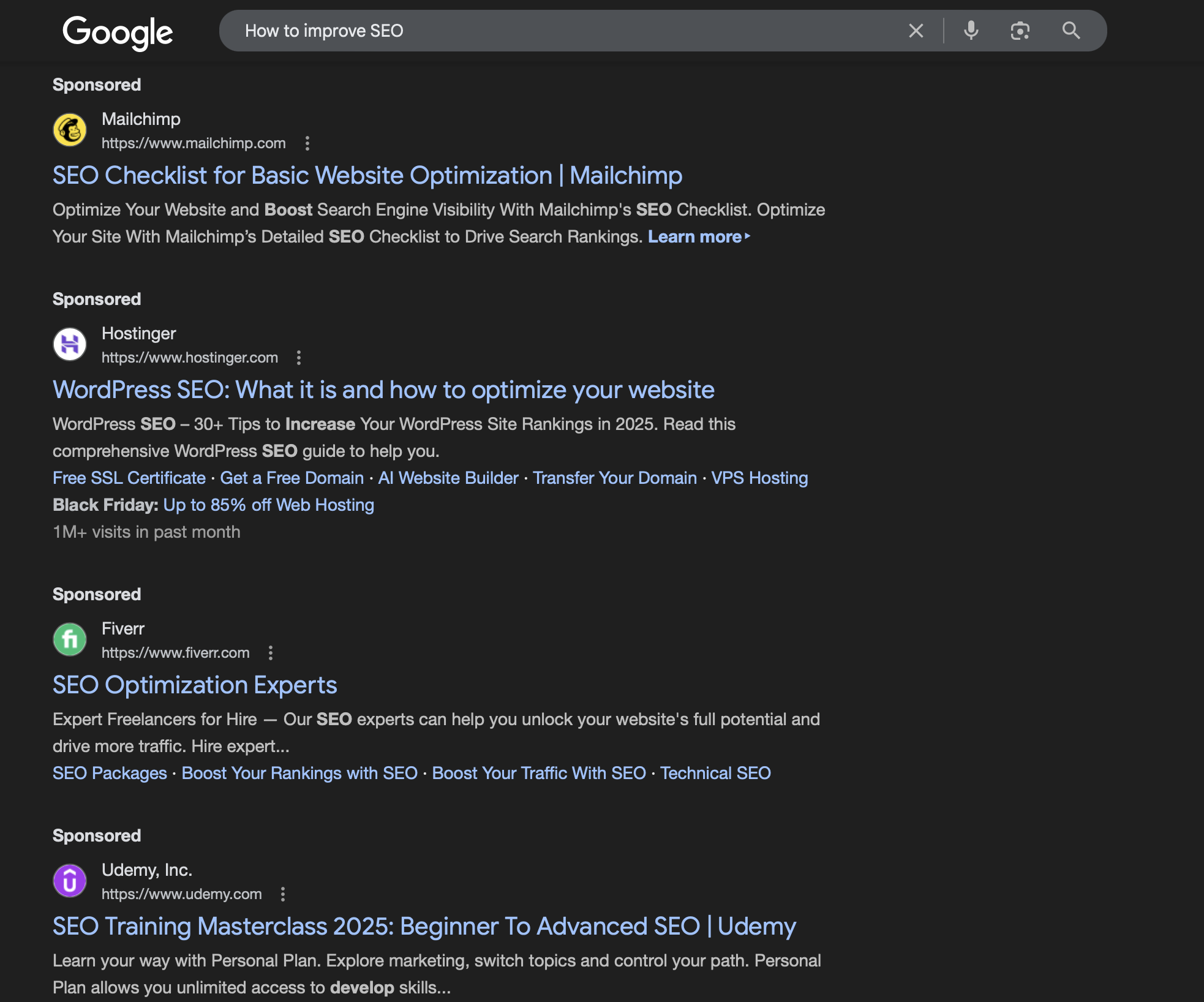Open three-dot menu next to hostinger.com
Screen dimensions: 1204x1002
pyautogui.click(x=299, y=358)
